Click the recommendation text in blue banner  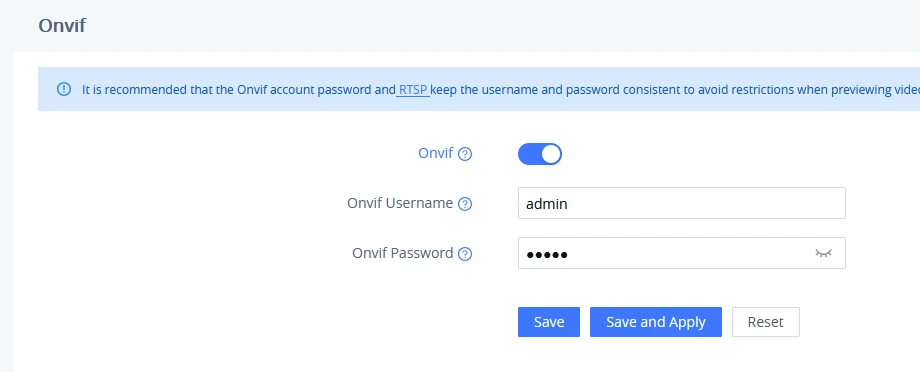click(500, 90)
